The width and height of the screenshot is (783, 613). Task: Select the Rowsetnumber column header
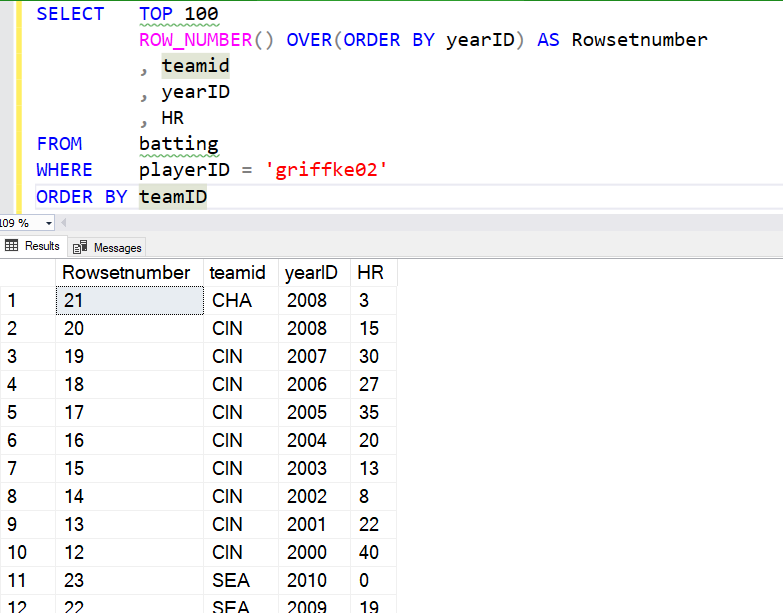point(127,272)
